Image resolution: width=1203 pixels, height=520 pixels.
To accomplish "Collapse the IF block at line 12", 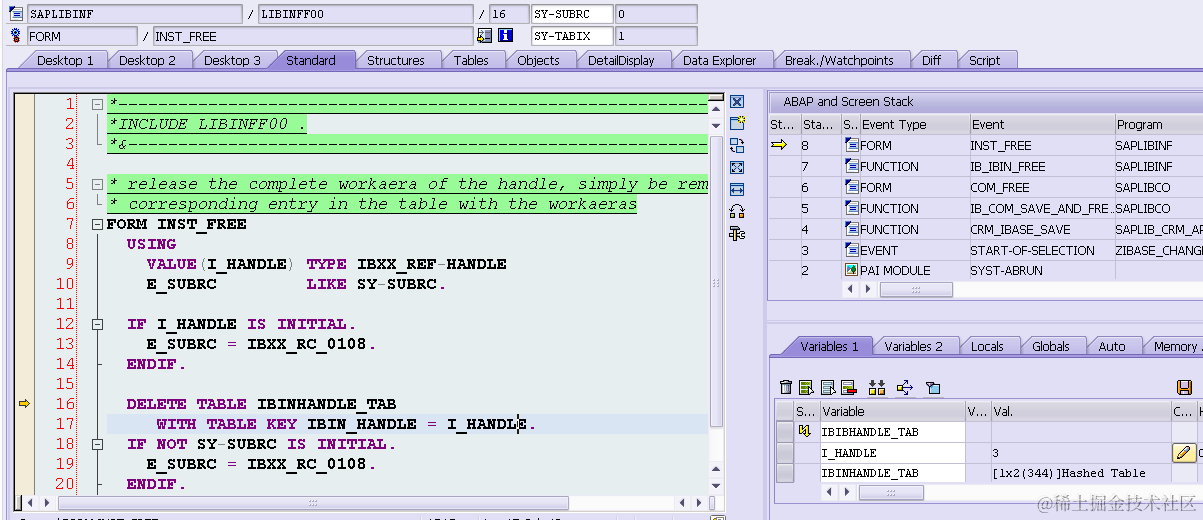I will coord(97,324).
